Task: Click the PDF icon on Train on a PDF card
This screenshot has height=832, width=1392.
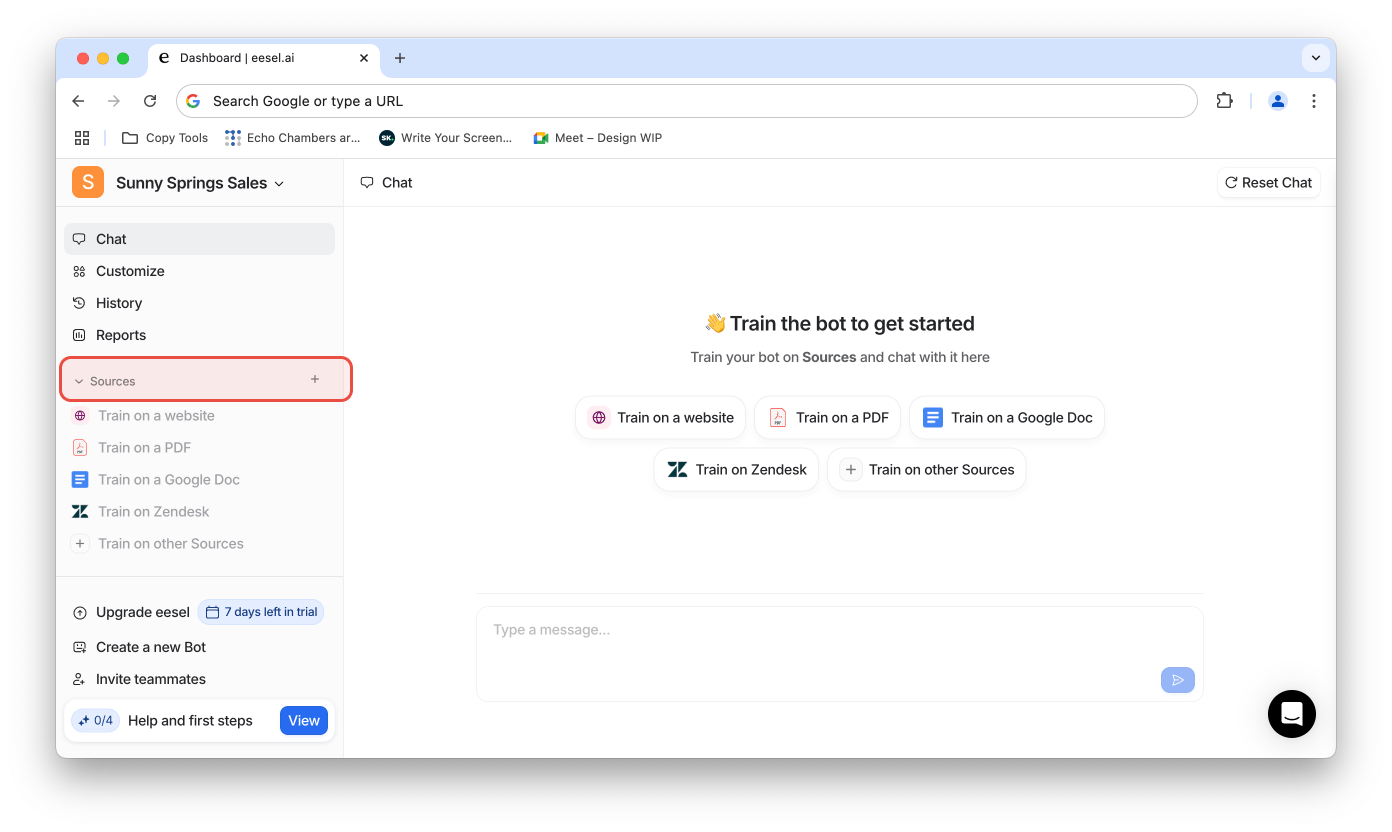Action: point(777,418)
